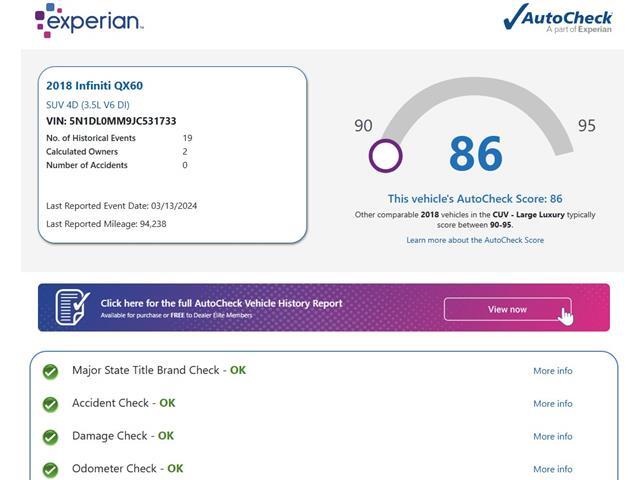Click the green checkmark beside Odometer Check
This screenshot has width=640, height=480.
coord(51,469)
